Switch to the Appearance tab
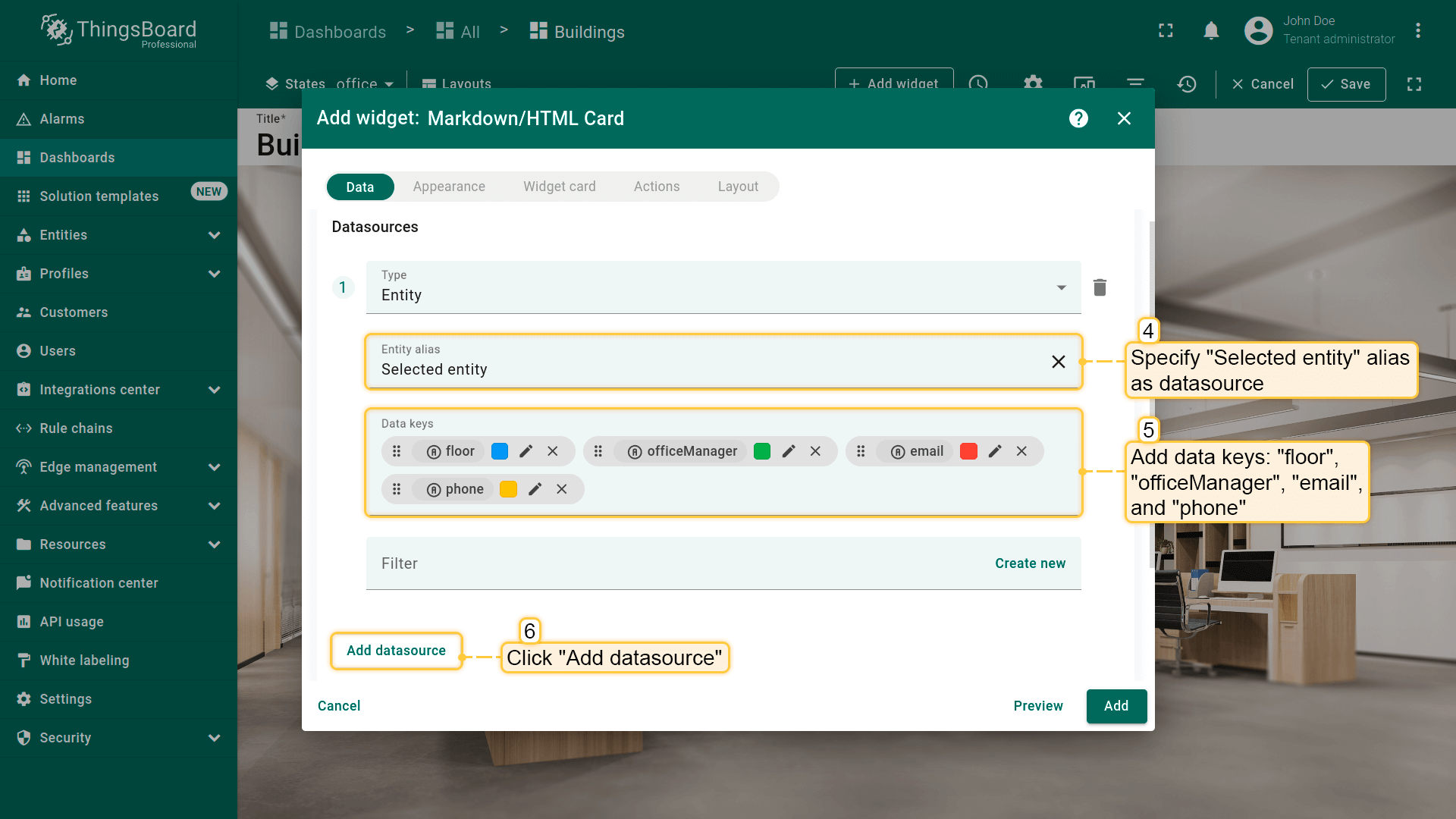Screen dimensions: 1456x819 pyautogui.click(x=449, y=187)
